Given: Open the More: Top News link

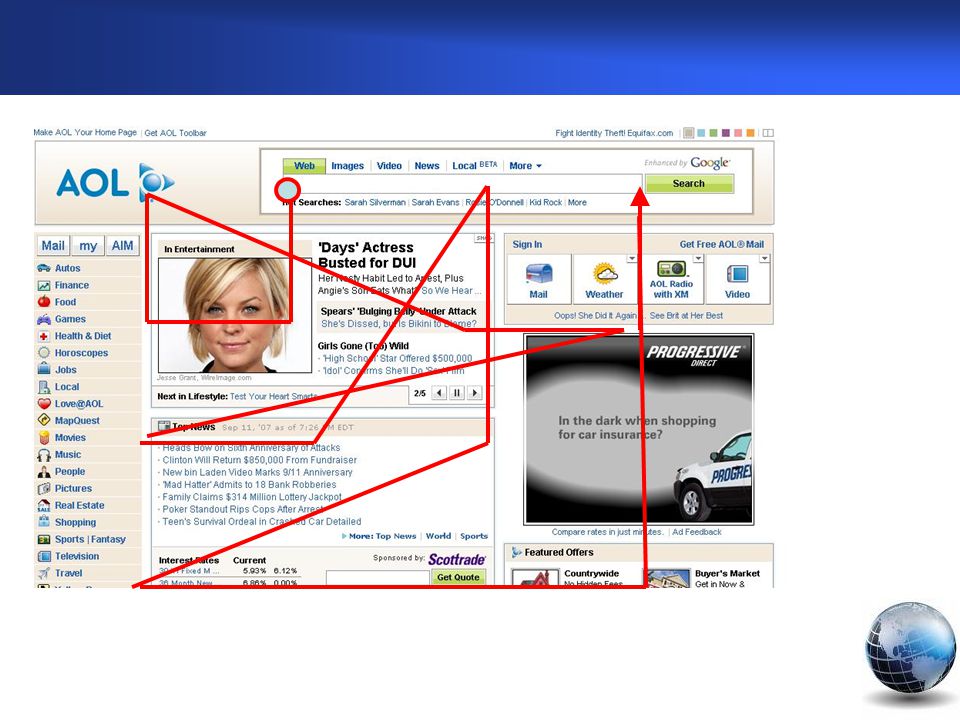Looking at the screenshot, I should point(383,536).
